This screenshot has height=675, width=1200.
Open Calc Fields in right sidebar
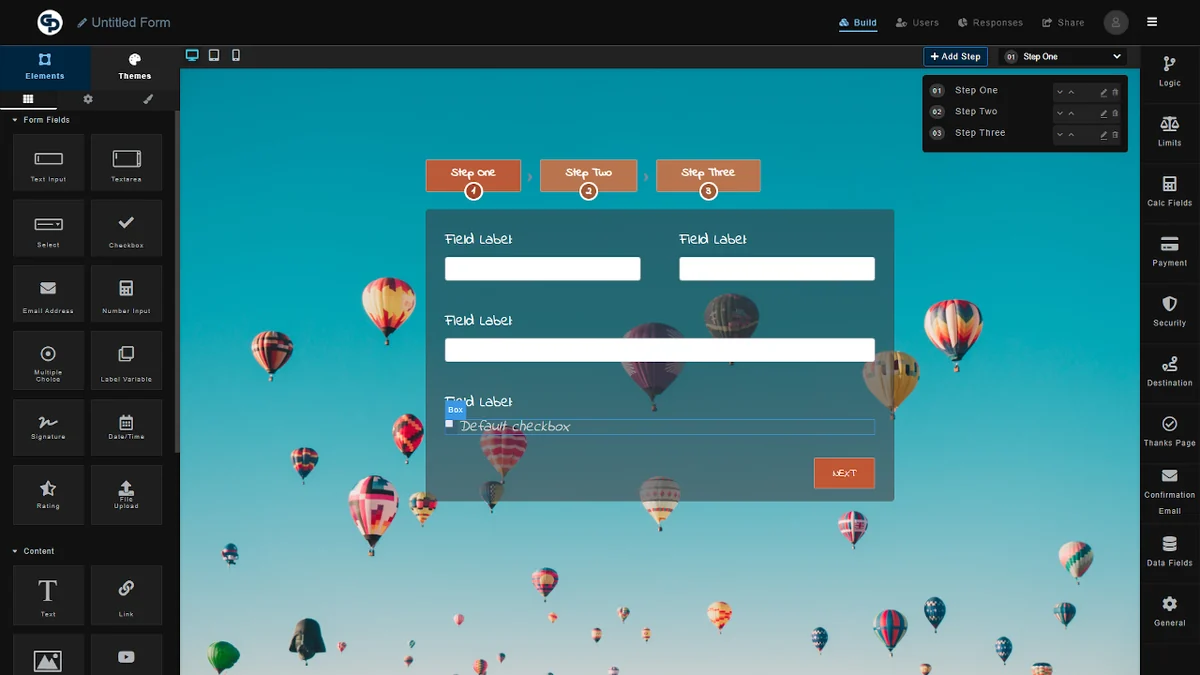pyautogui.click(x=1169, y=191)
